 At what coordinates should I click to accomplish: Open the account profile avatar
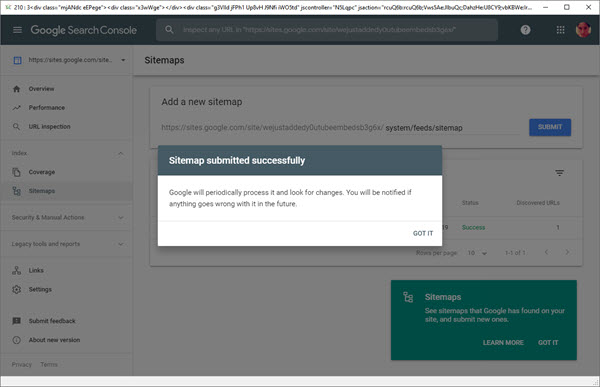(583, 29)
